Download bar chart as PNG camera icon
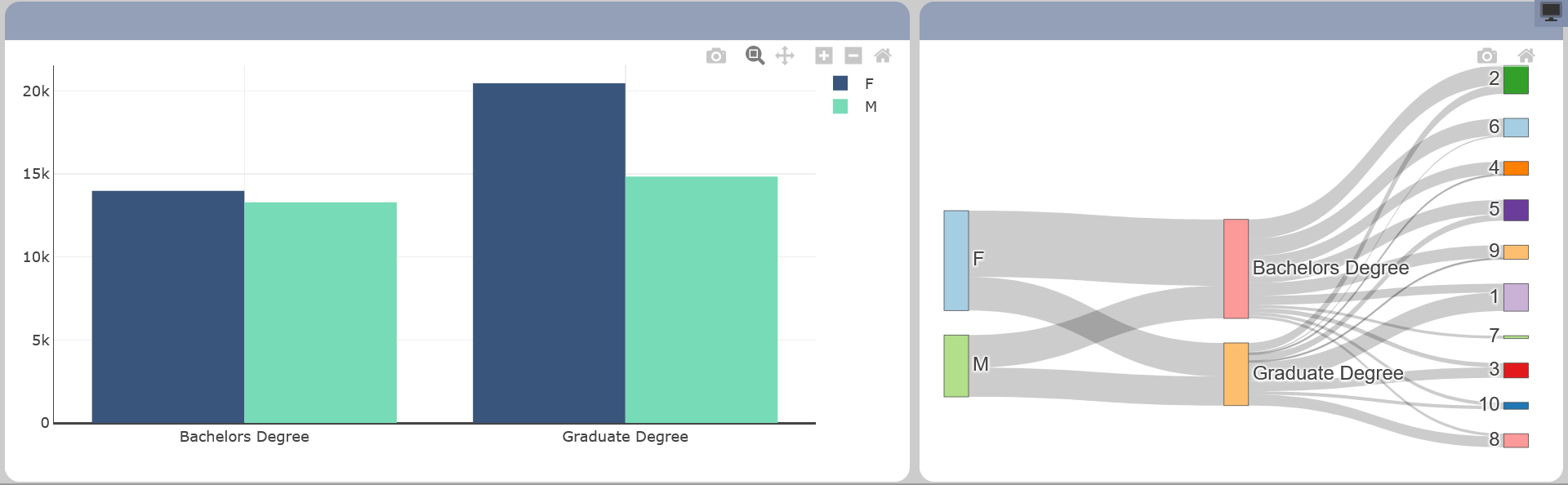 click(716, 56)
